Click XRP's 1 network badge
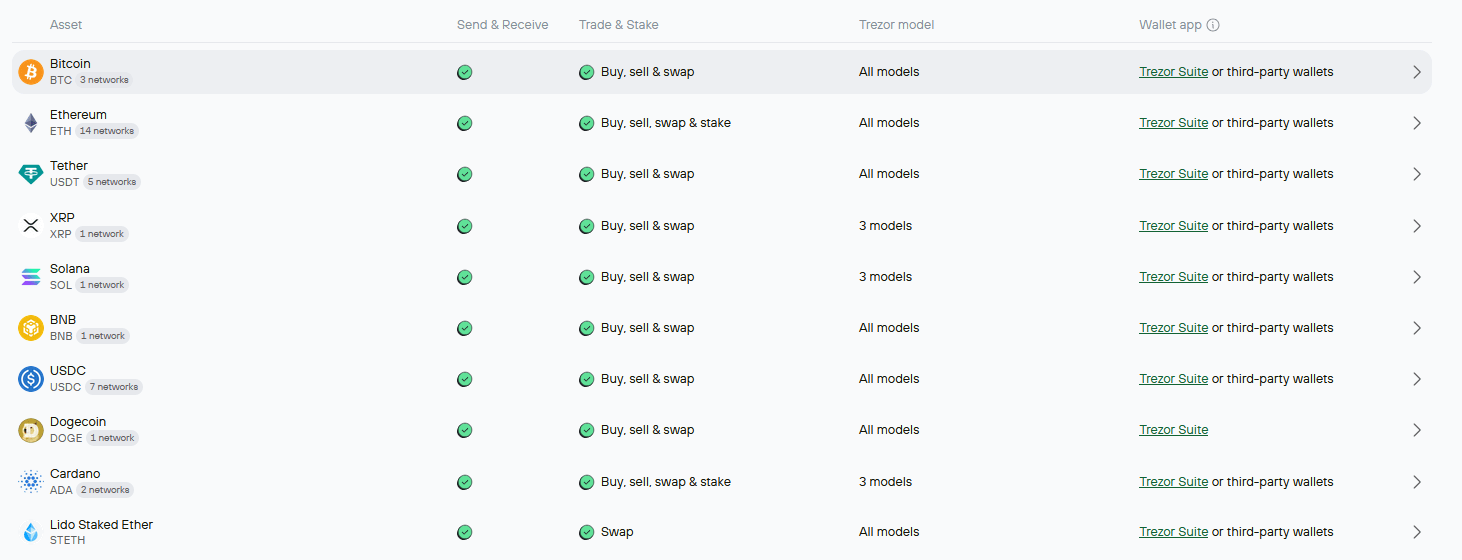1462x560 pixels. point(102,234)
